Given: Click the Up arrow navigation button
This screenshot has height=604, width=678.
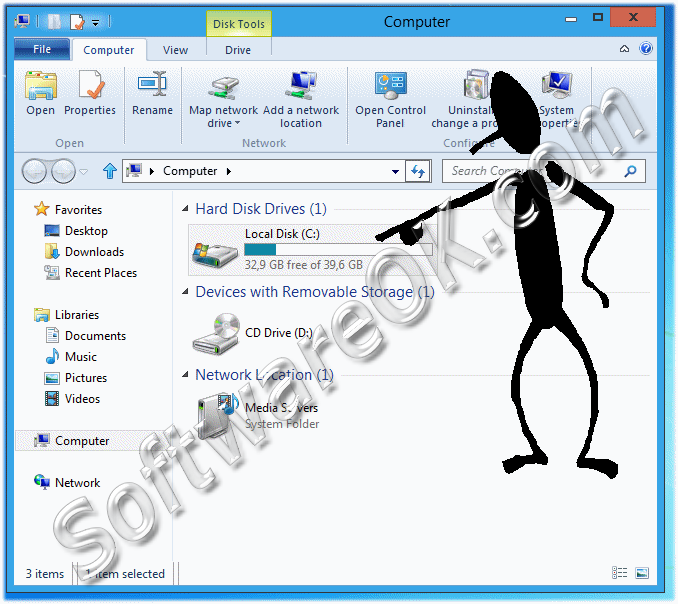Looking at the screenshot, I should (x=110, y=171).
